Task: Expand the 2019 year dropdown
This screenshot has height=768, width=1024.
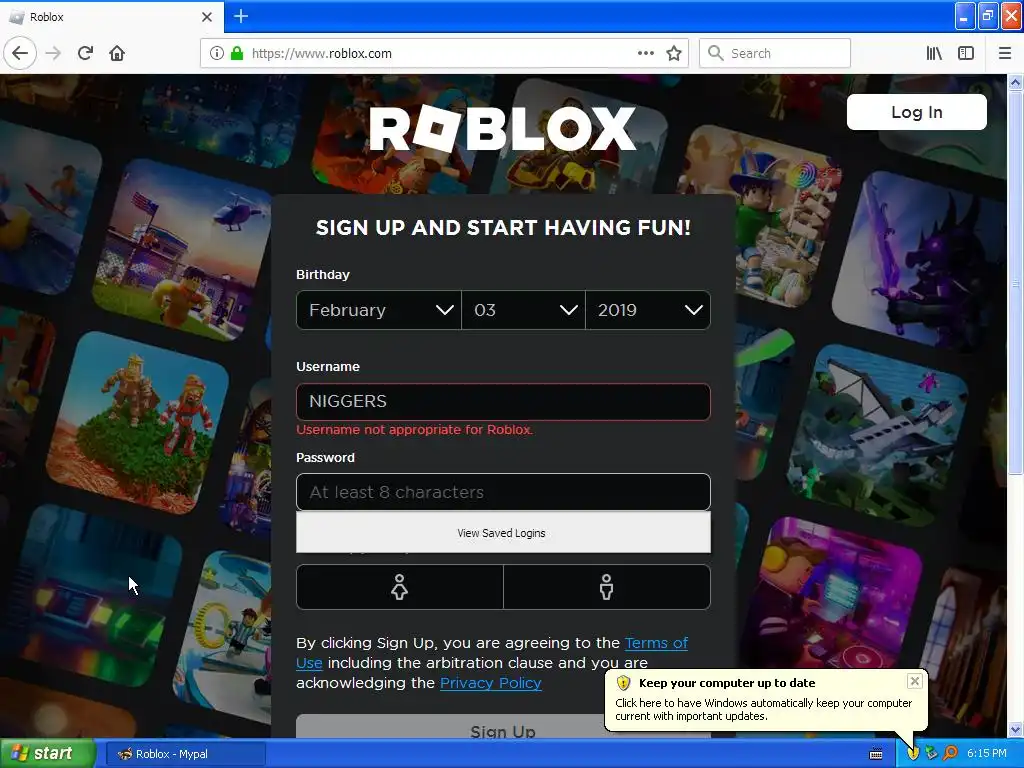Action: (648, 310)
